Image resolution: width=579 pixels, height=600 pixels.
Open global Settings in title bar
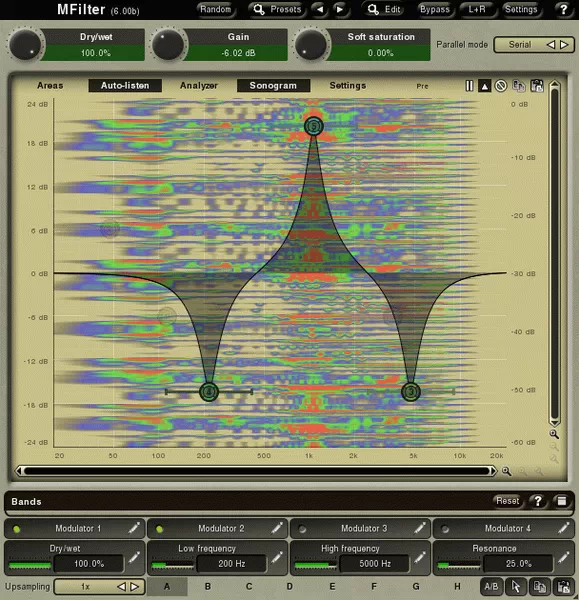coord(521,9)
